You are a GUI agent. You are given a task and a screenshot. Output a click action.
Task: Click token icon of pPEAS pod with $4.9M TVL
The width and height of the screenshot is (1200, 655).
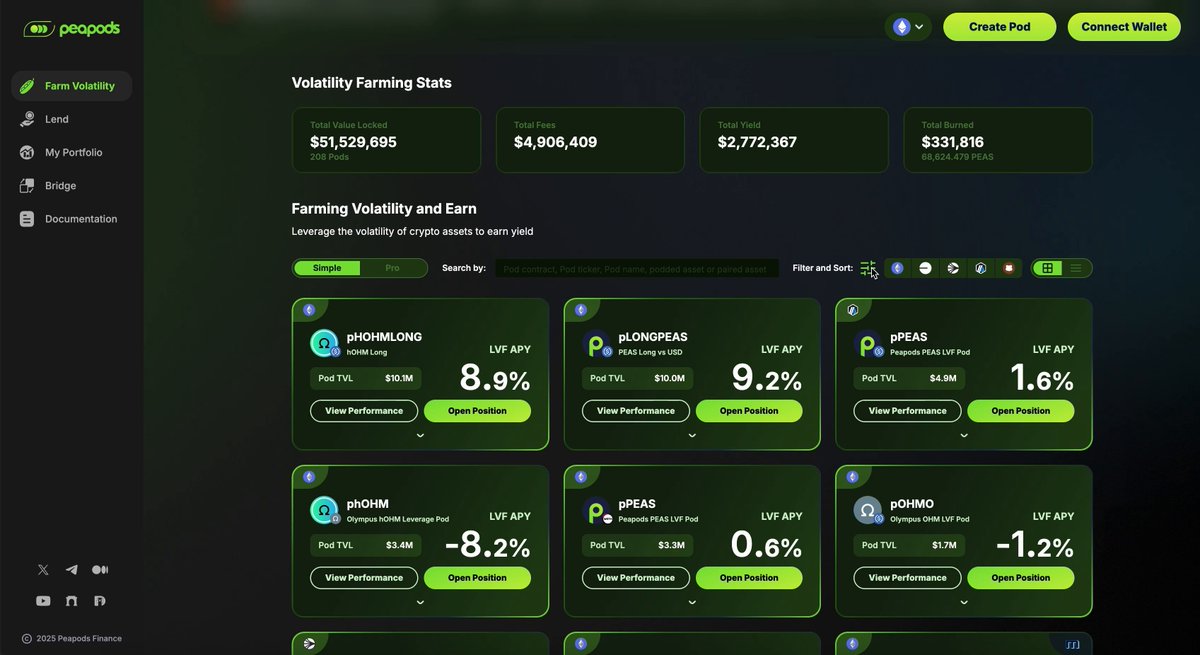(x=868, y=344)
